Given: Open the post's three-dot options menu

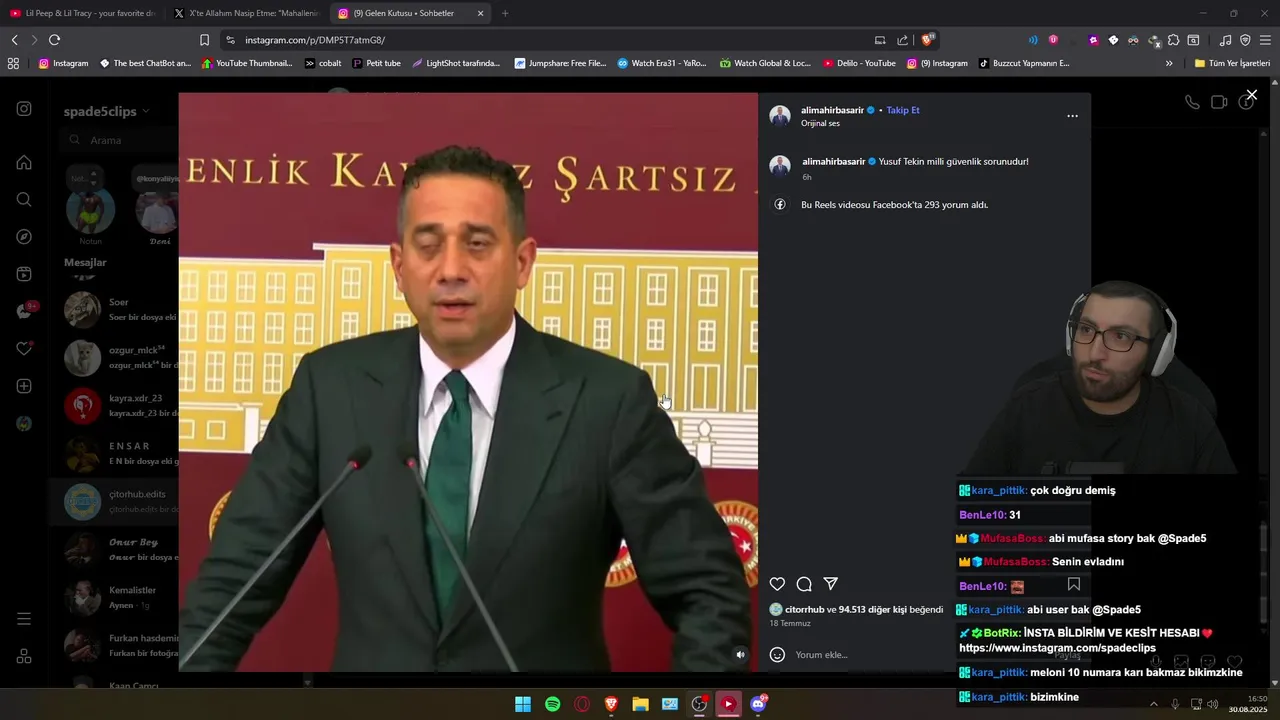Looking at the screenshot, I should pos(1072,116).
